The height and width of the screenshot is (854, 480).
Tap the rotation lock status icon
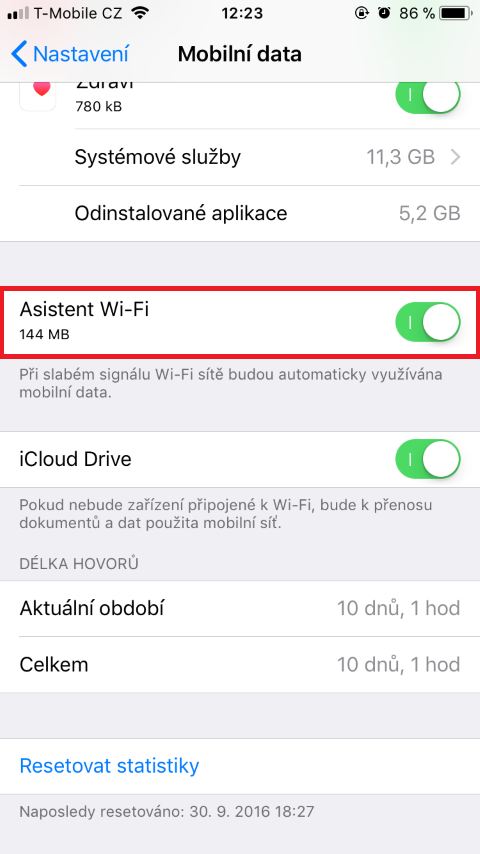(362, 14)
